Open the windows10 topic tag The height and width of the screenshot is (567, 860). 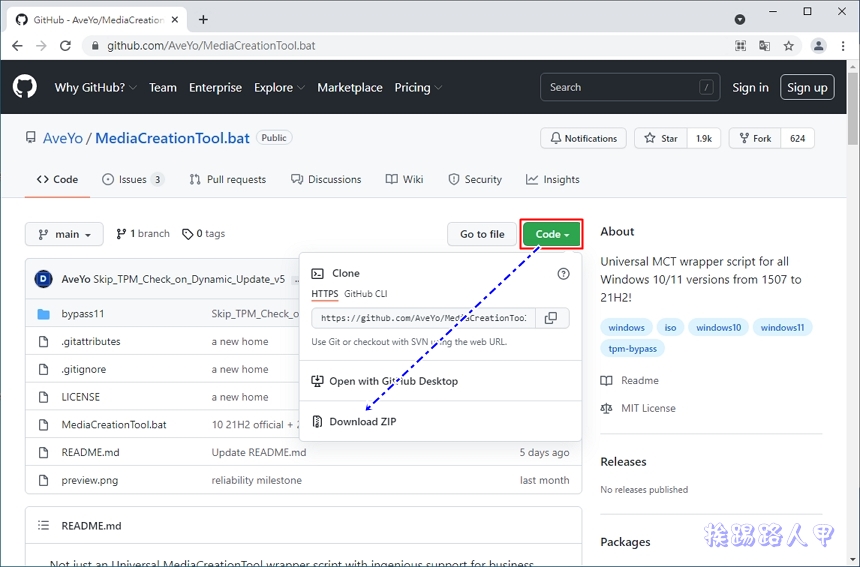click(718, 327)
